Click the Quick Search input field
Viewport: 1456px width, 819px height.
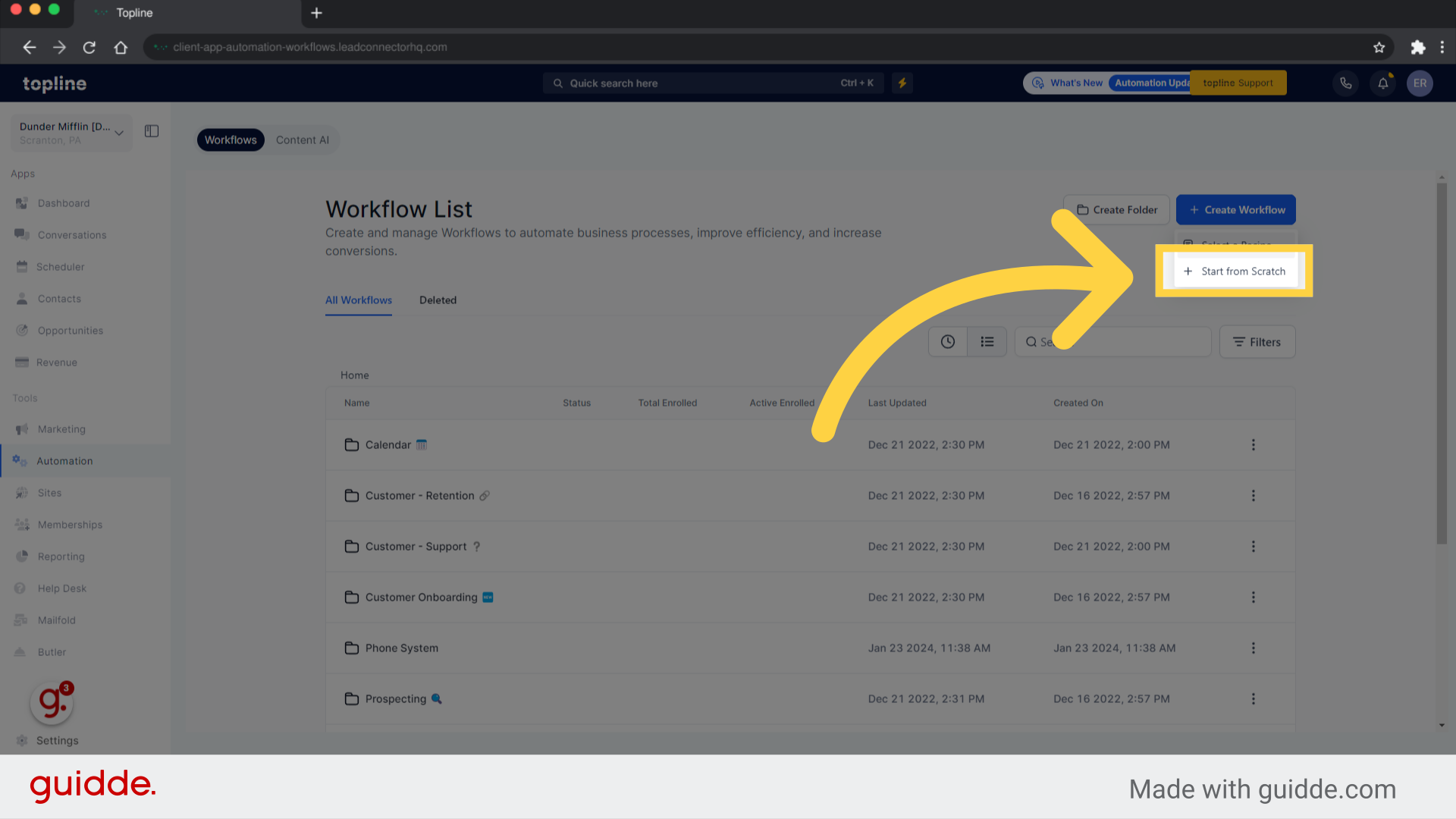click(x=714, y=82)
